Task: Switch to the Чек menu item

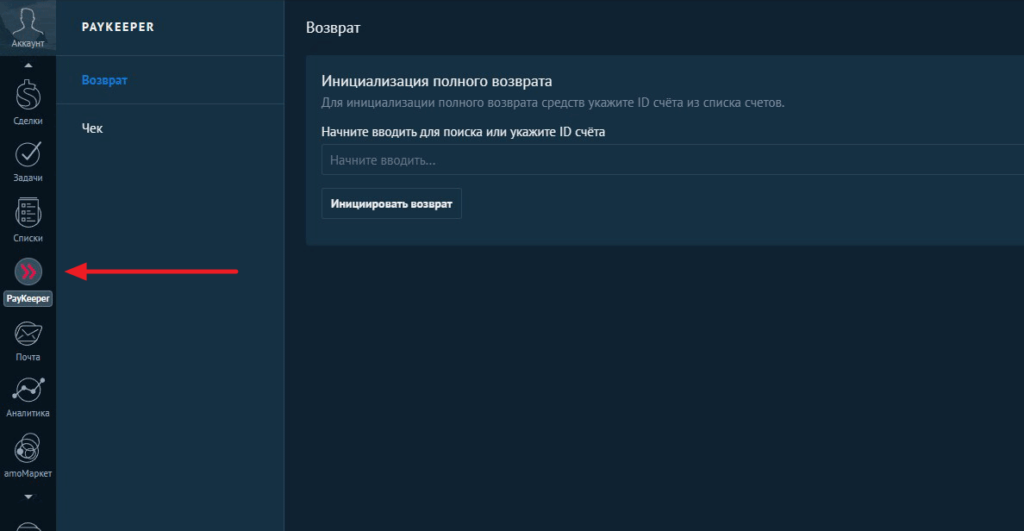Action: tap(92, 128)
